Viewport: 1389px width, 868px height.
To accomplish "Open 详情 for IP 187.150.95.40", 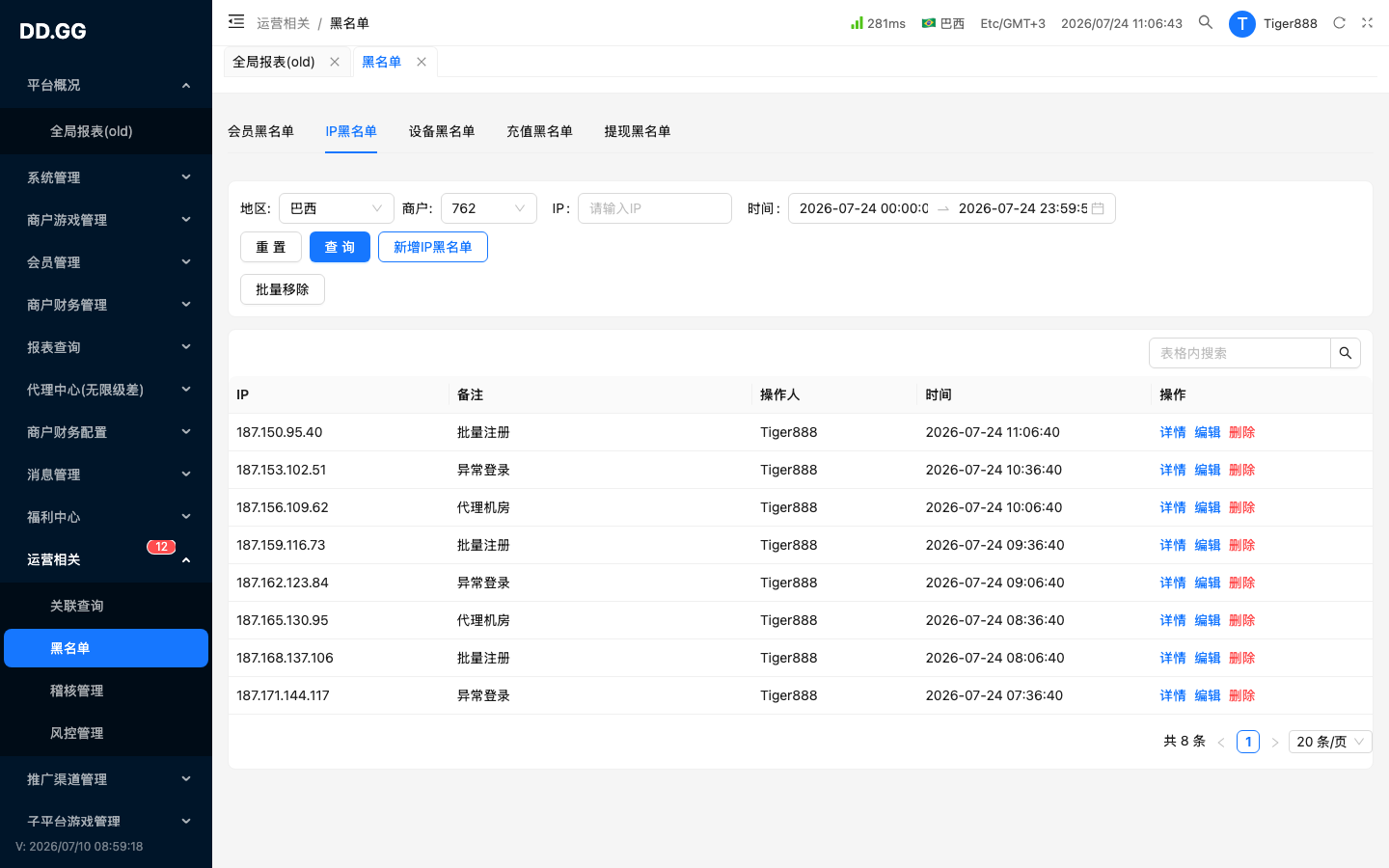I will pyautogui.click(x=1173, y=432).
